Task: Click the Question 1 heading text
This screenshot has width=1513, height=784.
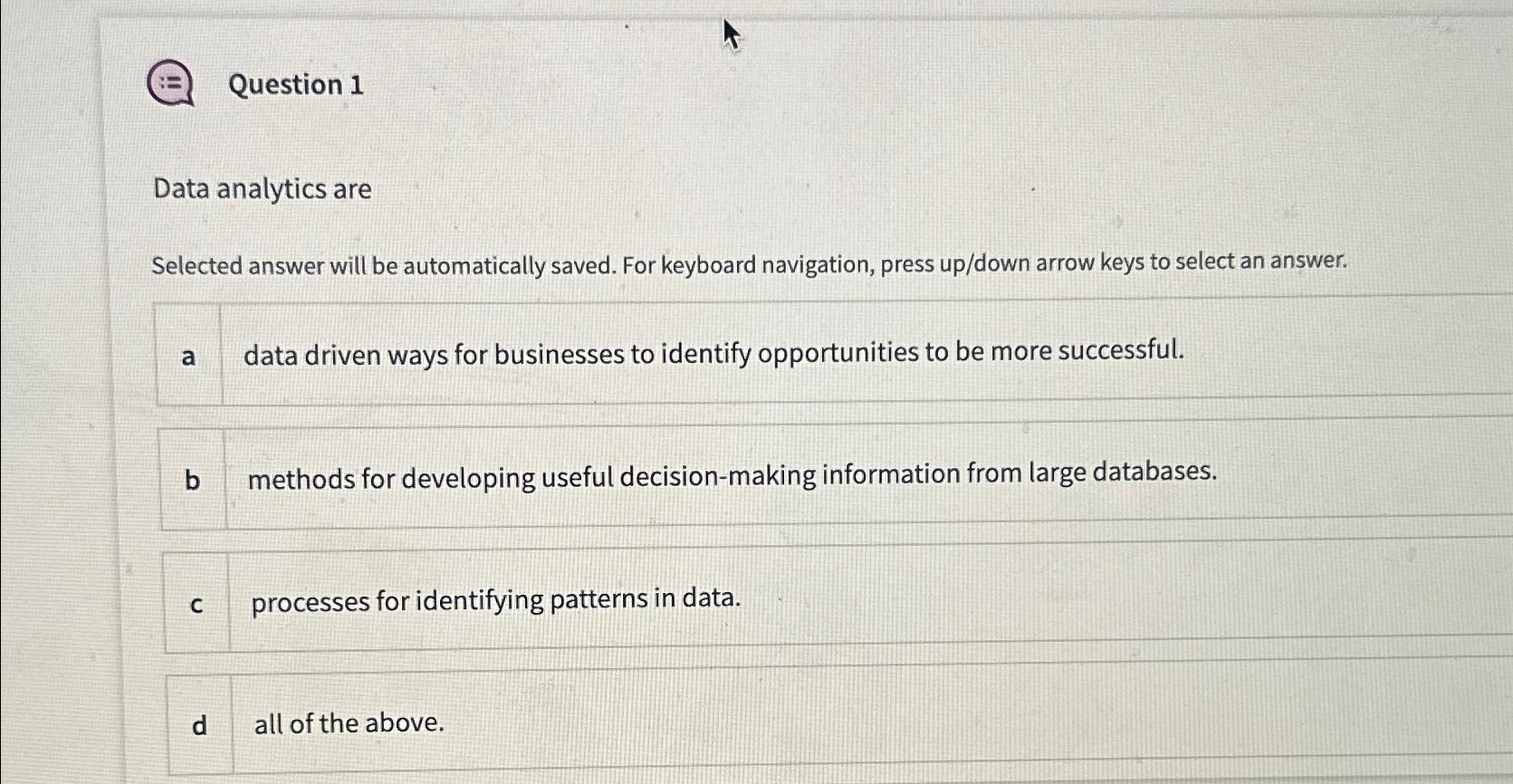Action: (x=296, y=85)
